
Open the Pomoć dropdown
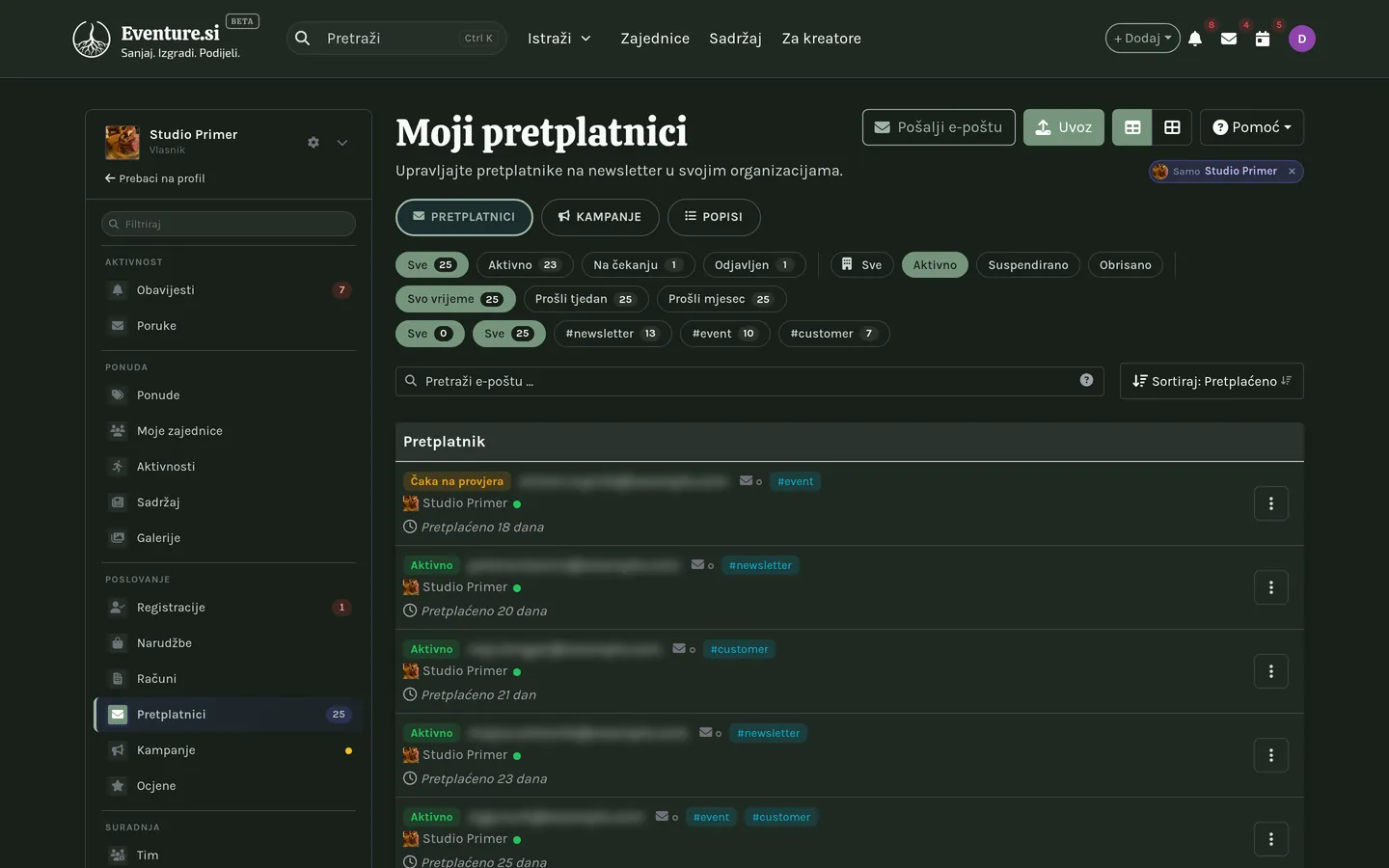click(x=1252, y=127)
